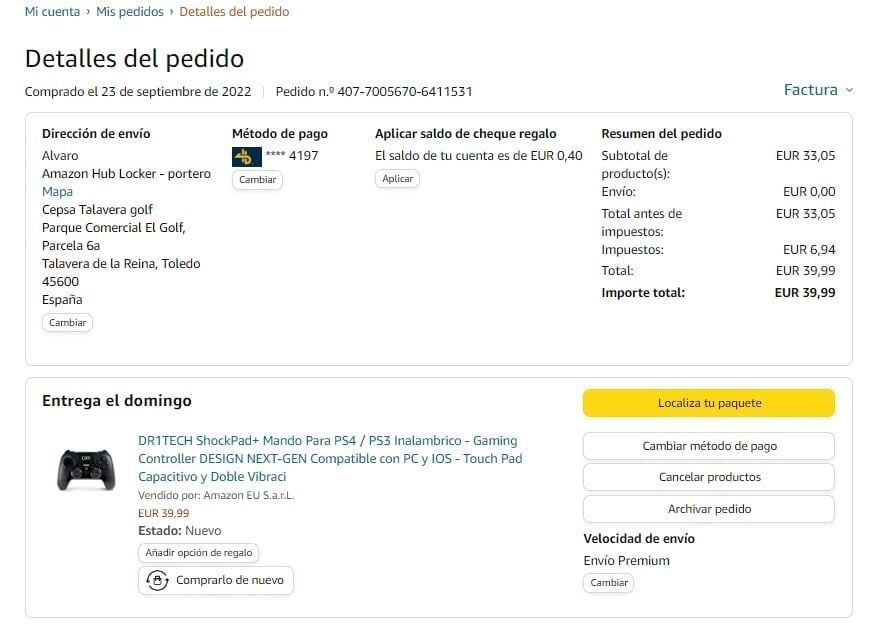Image resolution: width=876 pixels, height=638 pixels.
Task: Change shipping address with Cambiar button
Action: coord(68,322)
